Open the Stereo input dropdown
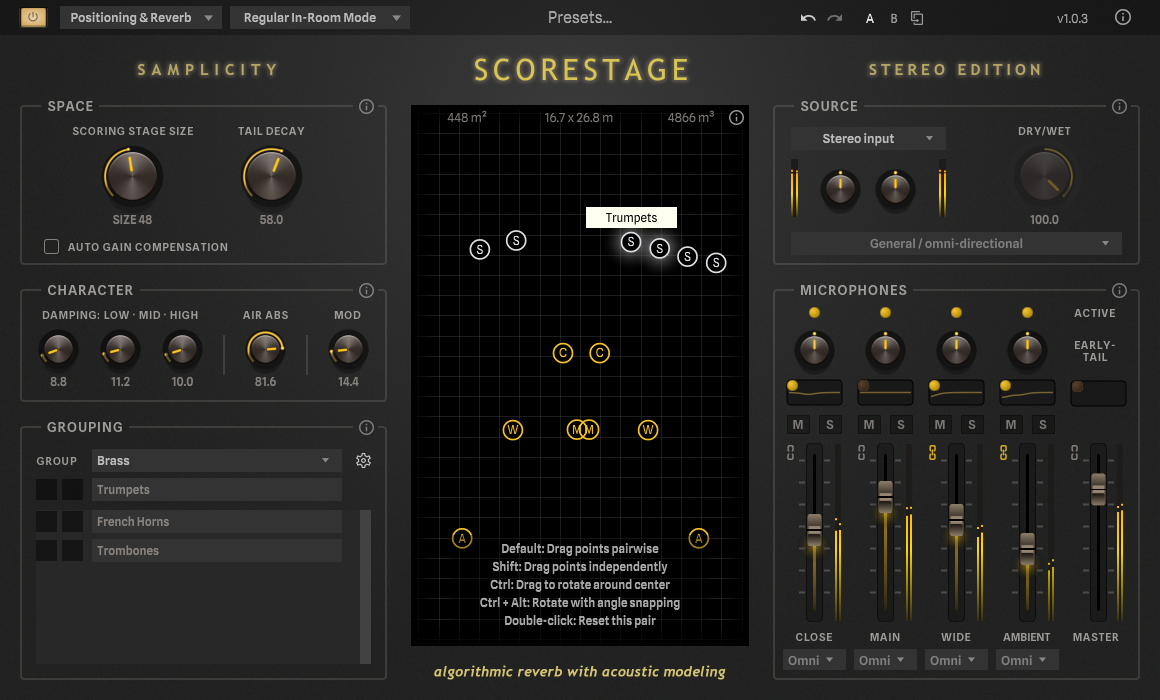The width and height of the screenshot is (1160, 700). [869, 138]
